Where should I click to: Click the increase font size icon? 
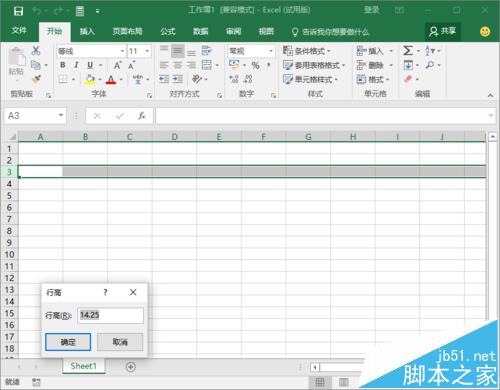coord(117,65)
